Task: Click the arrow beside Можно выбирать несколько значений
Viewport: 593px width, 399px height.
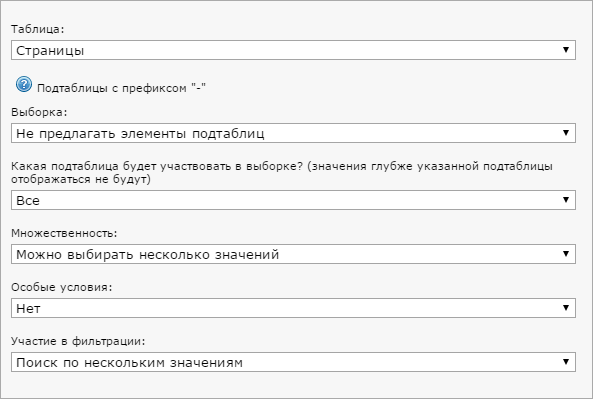Action: click(x=566, y=254)
